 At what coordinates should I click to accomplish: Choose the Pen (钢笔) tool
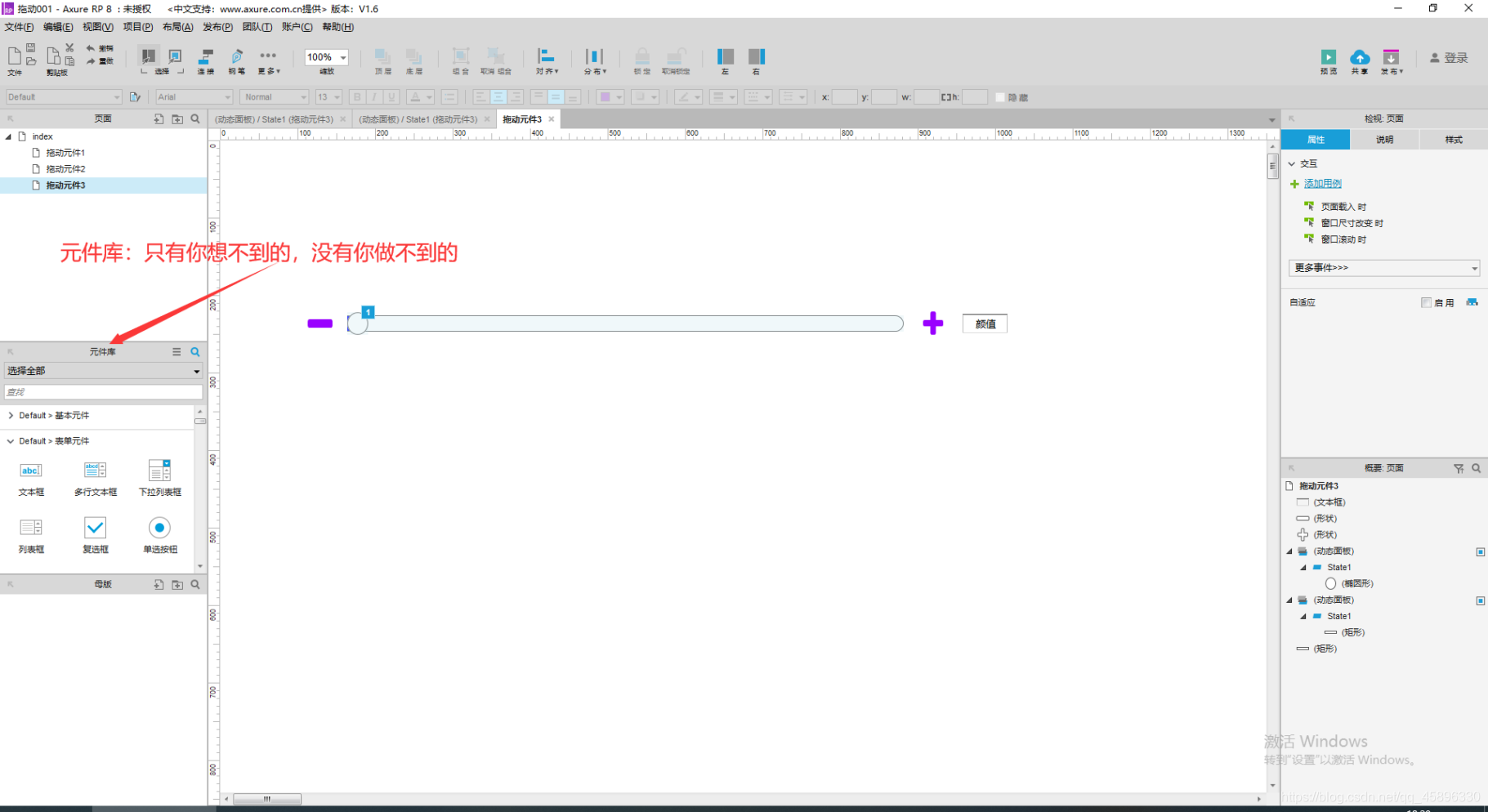coord(237,61)
